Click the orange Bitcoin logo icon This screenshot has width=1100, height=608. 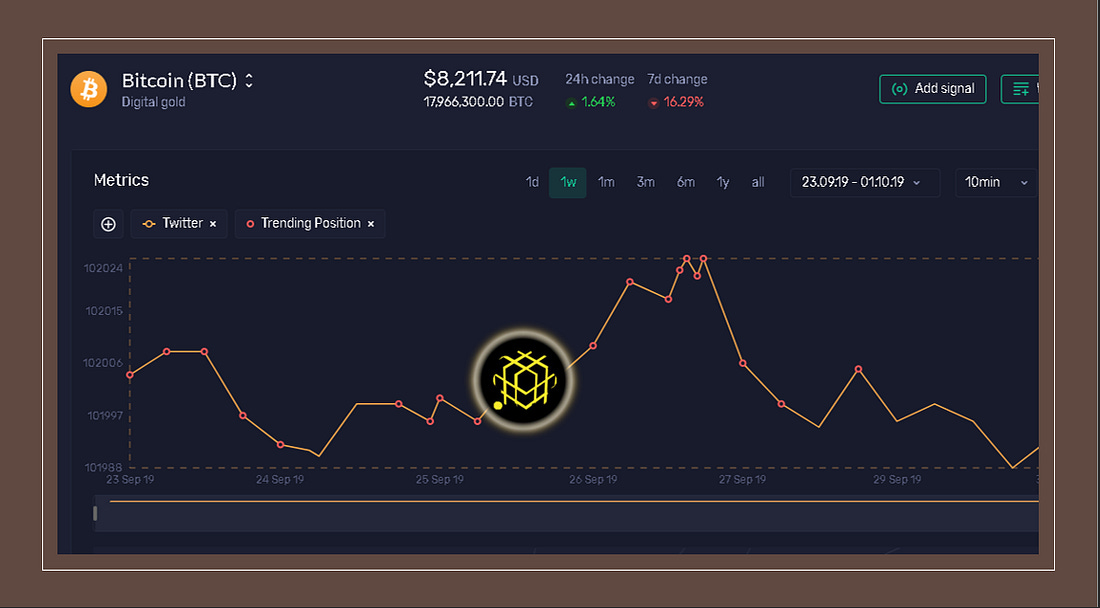(88, 89)
